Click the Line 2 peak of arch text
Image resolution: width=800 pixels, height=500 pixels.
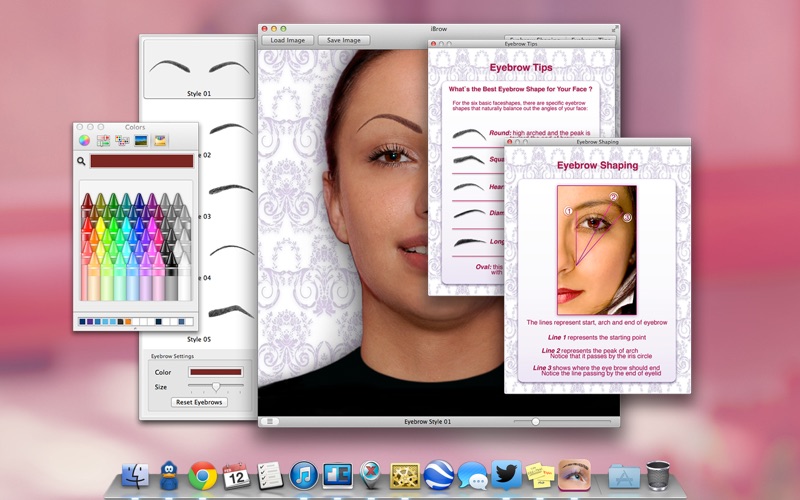pyautogui.click(x=597, y=353)
